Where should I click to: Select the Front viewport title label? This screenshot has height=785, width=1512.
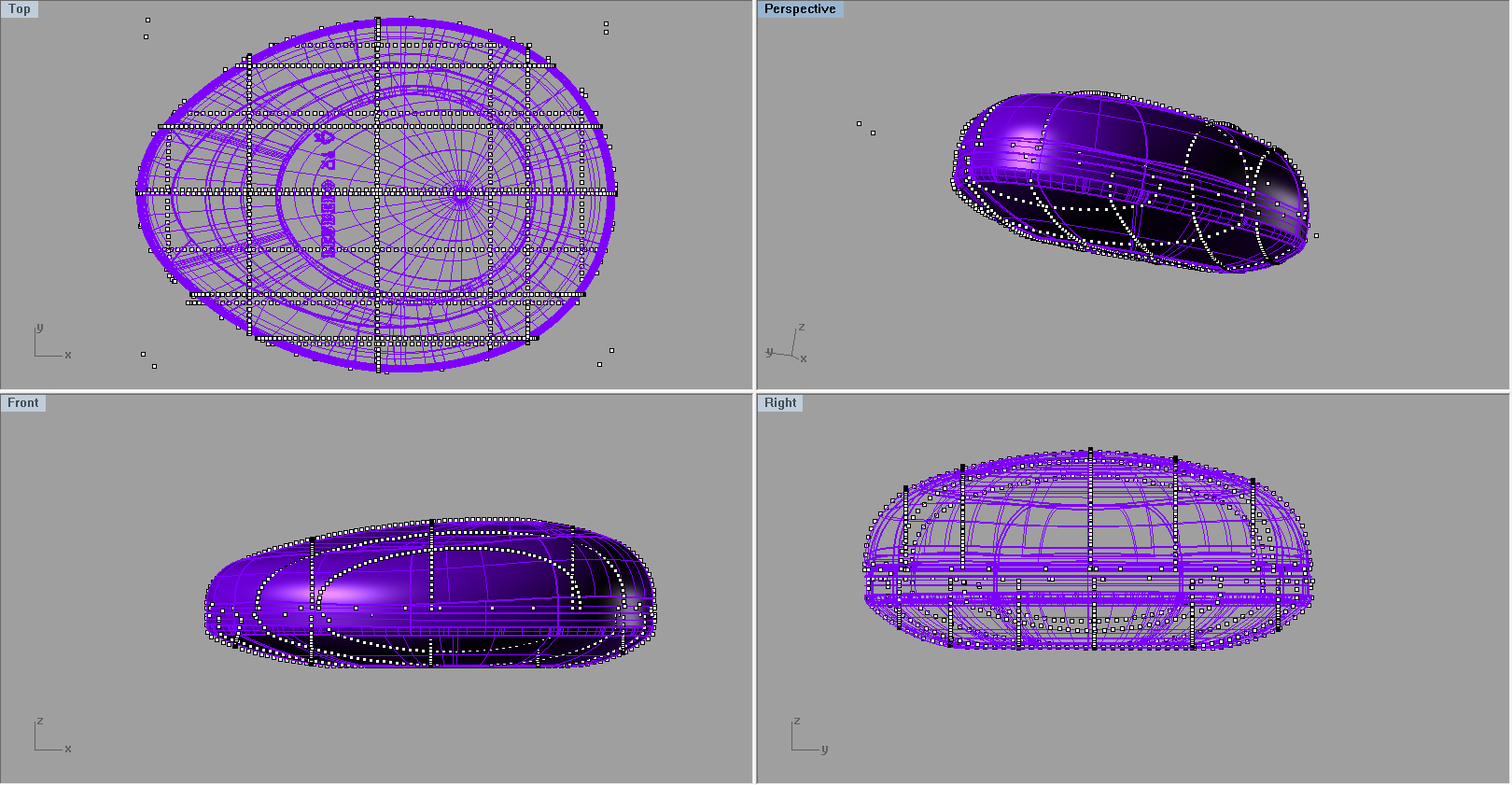point(23,403)
